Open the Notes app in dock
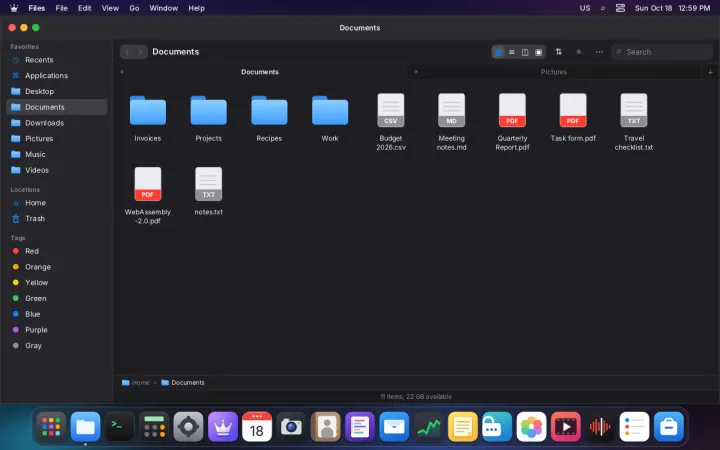 (463, 427)
